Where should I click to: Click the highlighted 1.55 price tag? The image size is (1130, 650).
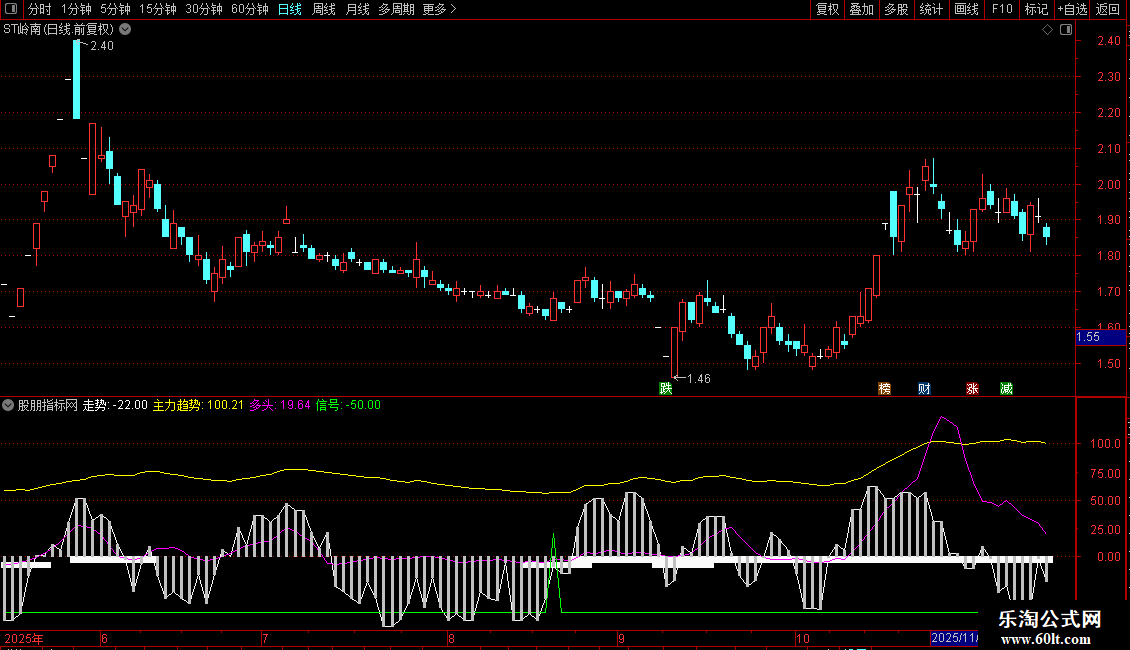click(x=1100, y=337)
